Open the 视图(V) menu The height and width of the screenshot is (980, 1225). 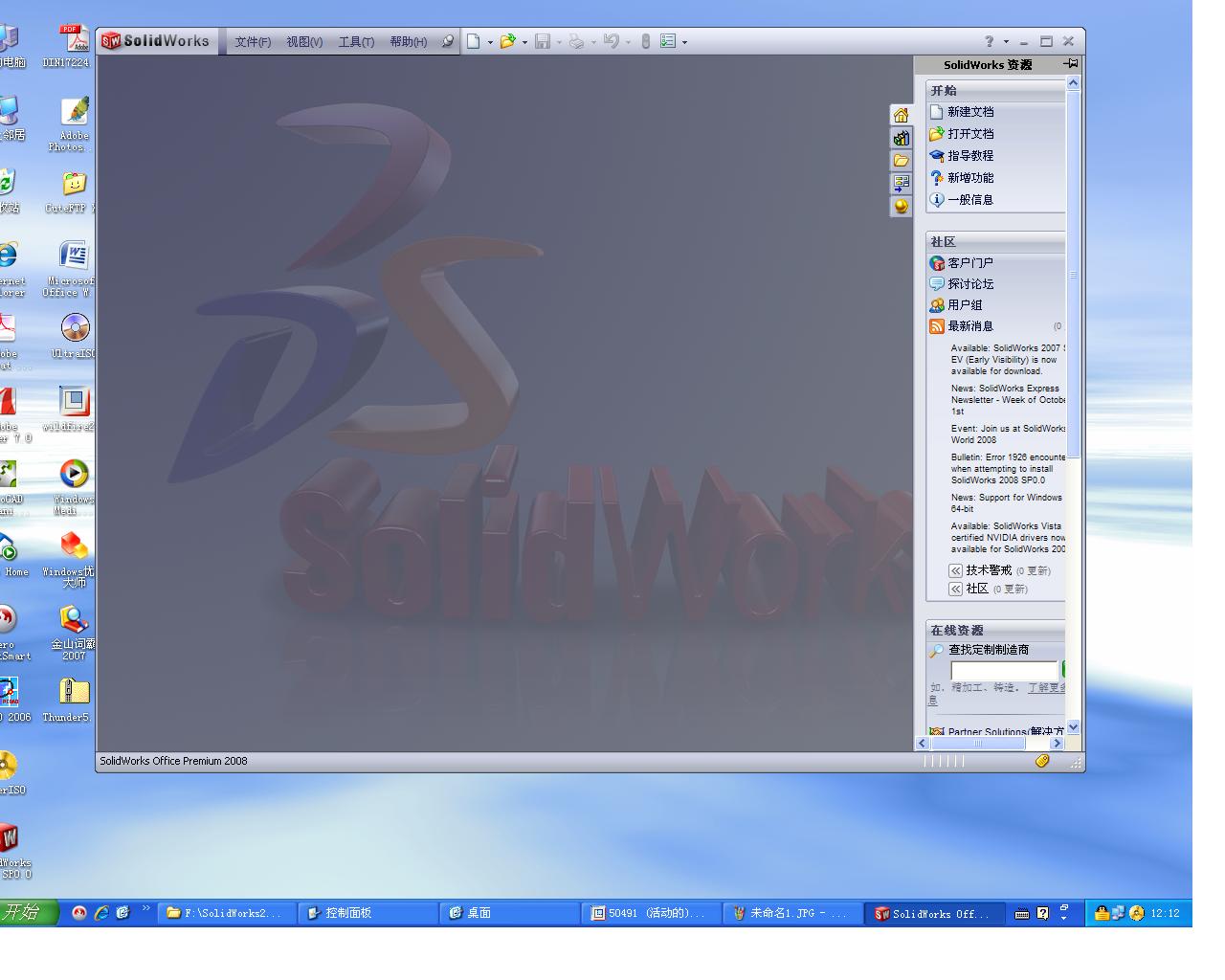[304, 42]
